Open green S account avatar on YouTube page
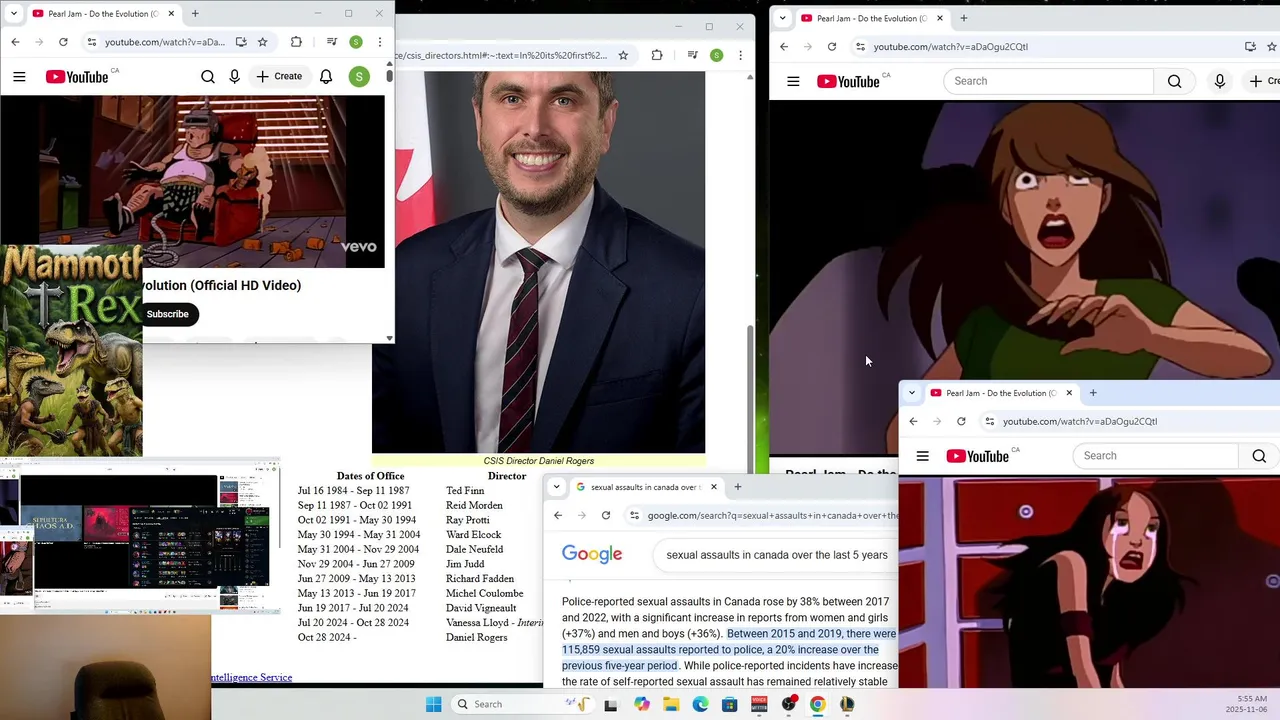Viewport: 1280px width, 720px height. click(359, 76)
